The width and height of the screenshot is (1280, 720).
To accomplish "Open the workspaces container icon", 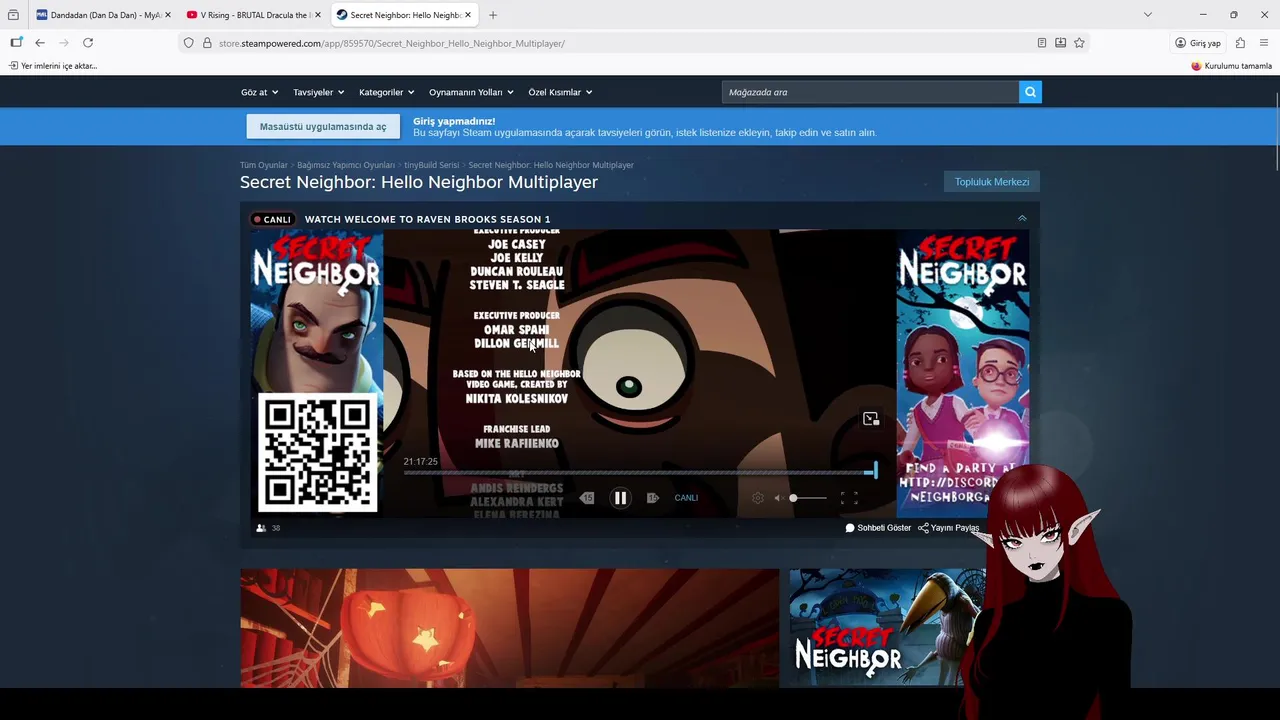I will 16,43.
